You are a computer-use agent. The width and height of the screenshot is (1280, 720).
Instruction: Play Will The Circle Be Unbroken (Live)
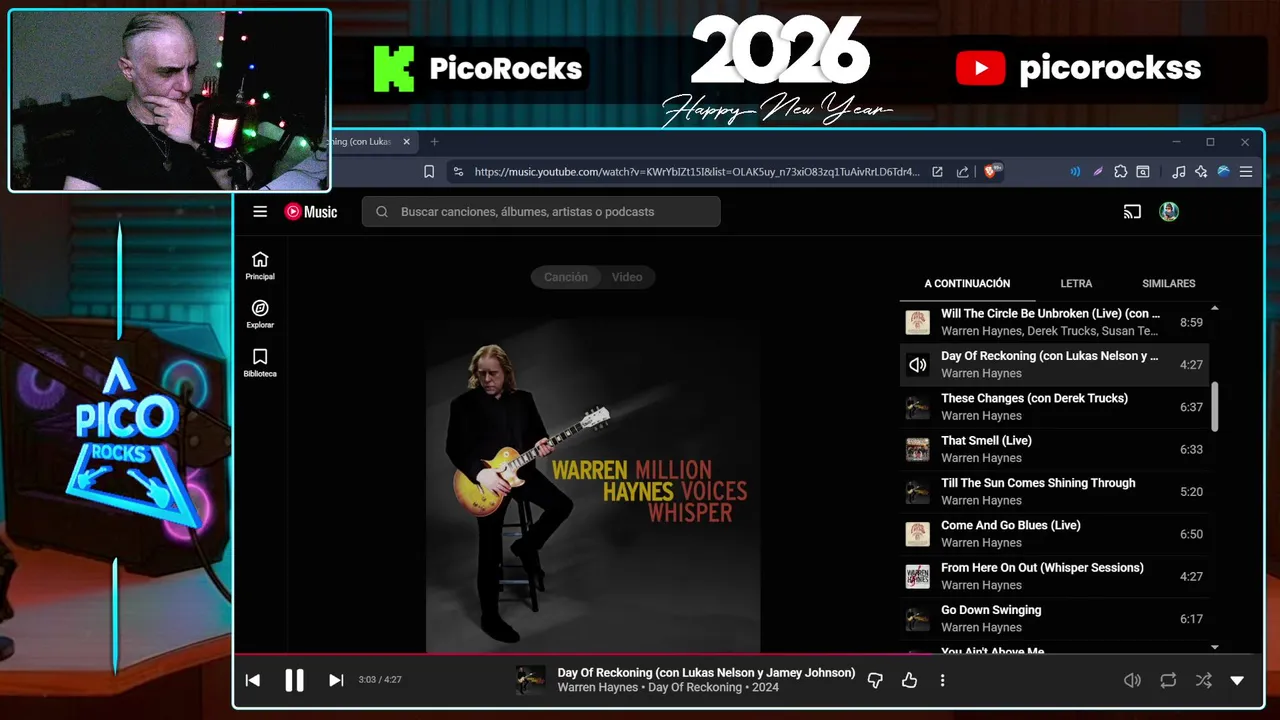tap(1054, 322)
